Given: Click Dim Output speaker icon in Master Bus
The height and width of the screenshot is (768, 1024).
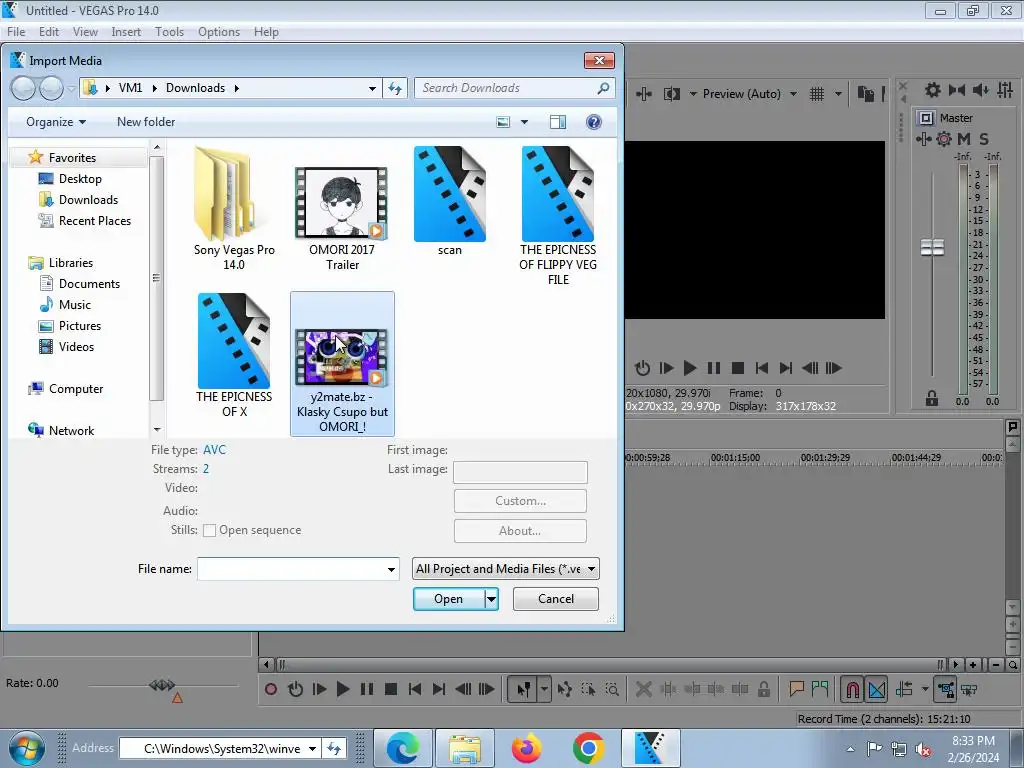Looking at the screenshot, I should (x=981, y=90).
